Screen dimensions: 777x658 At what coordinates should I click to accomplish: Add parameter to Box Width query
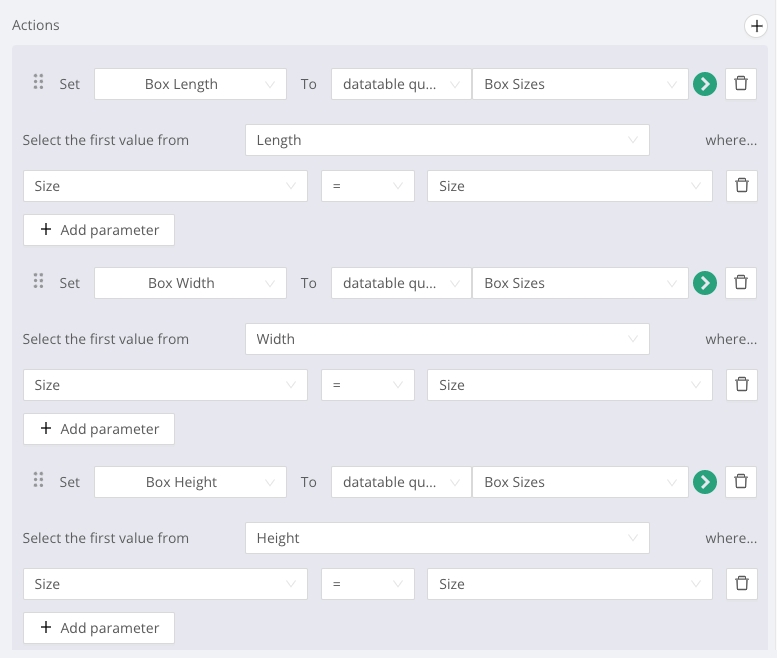coord(99,429)
